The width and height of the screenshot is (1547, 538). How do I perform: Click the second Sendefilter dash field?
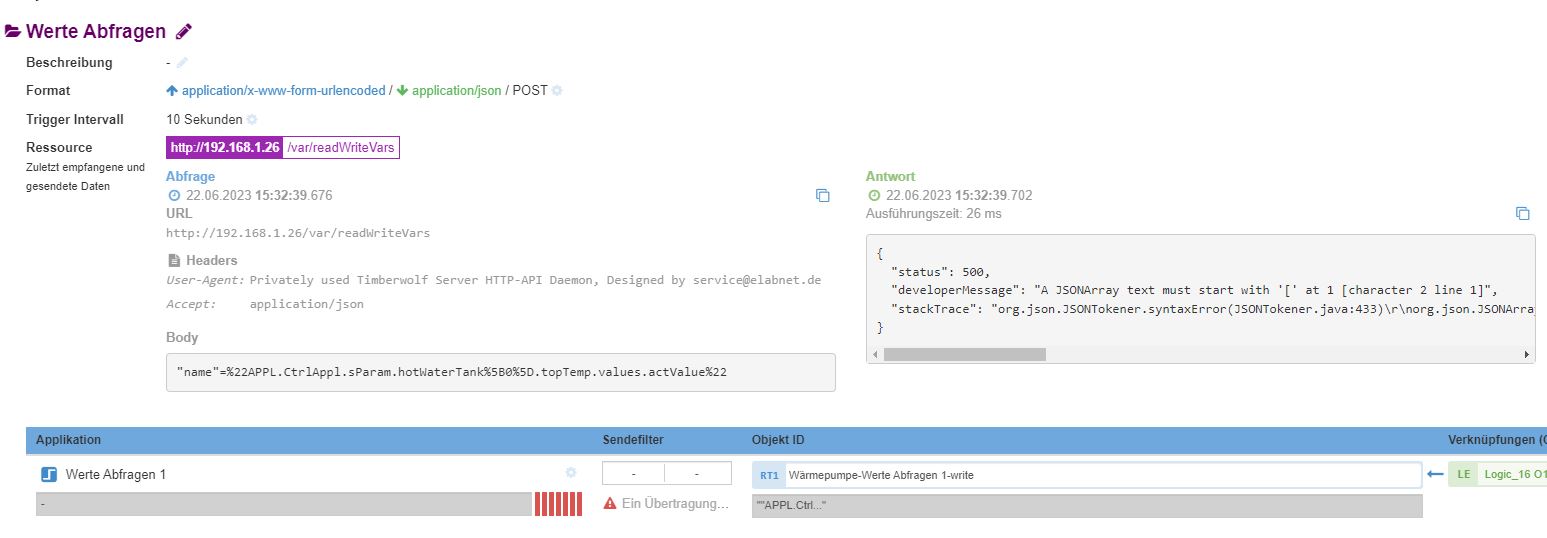click(697, 474)
